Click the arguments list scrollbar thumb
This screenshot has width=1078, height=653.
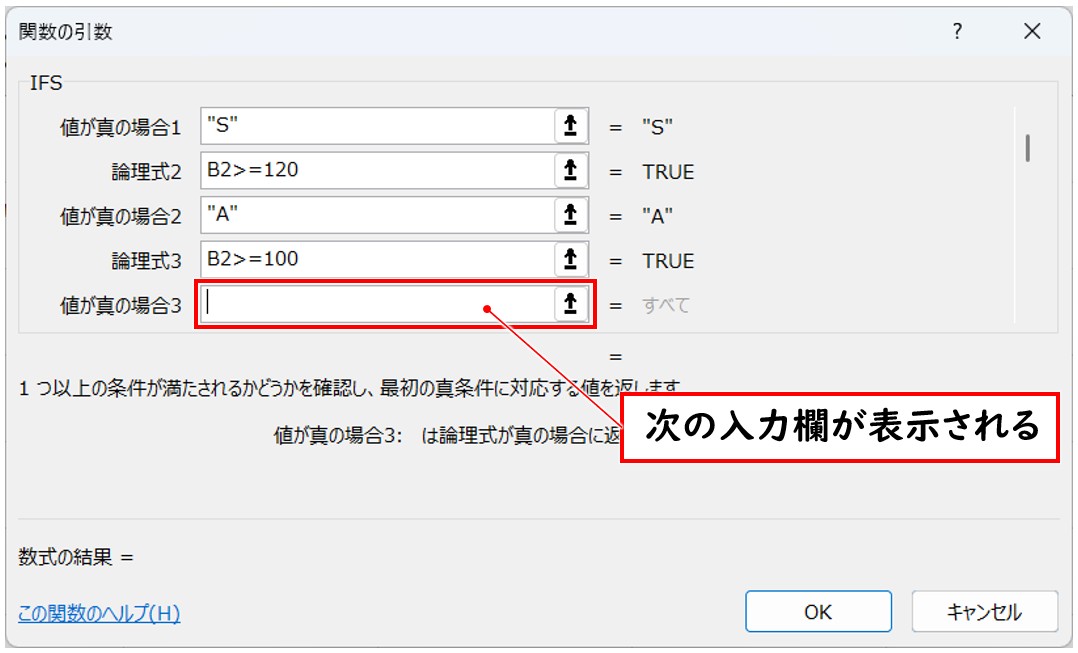1028,148
